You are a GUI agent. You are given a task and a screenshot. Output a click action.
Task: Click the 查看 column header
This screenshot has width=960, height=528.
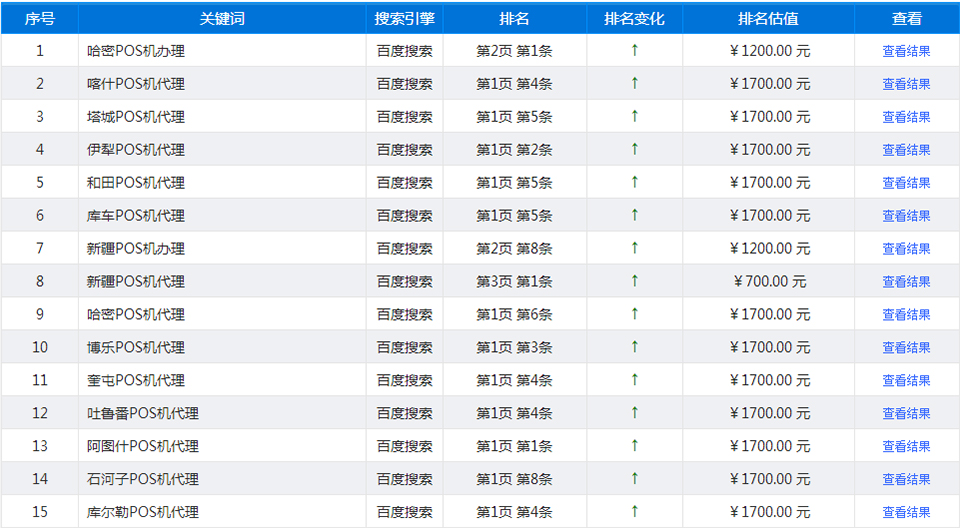point(907,19)
